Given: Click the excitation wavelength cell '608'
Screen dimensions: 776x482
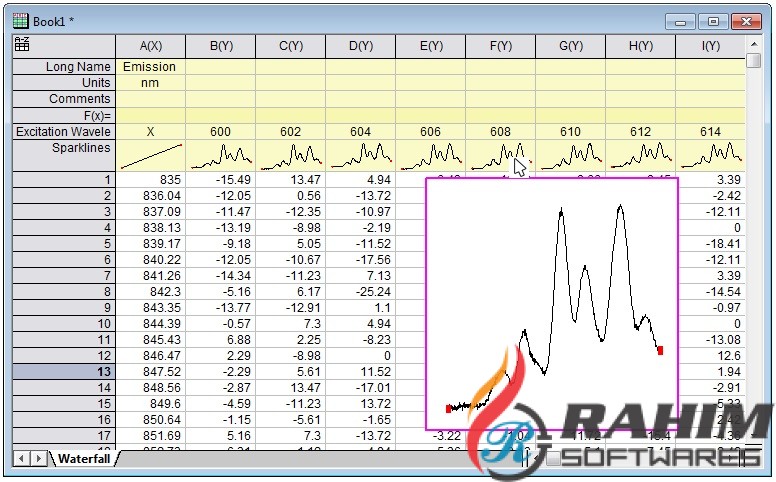Looking at the screenshot, I should click(501, 132).
